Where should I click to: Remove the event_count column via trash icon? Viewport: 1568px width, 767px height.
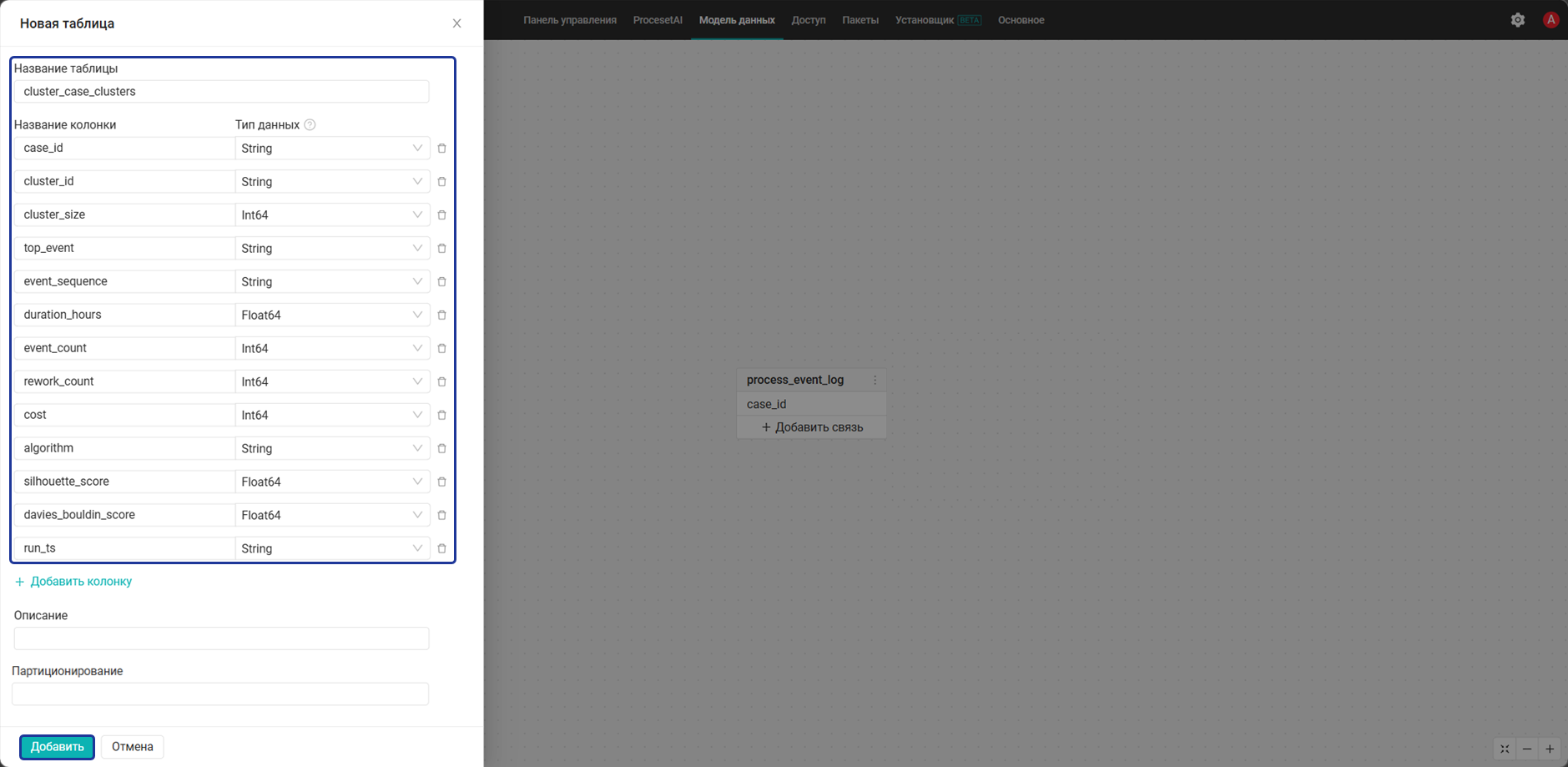tap(441, 349)
